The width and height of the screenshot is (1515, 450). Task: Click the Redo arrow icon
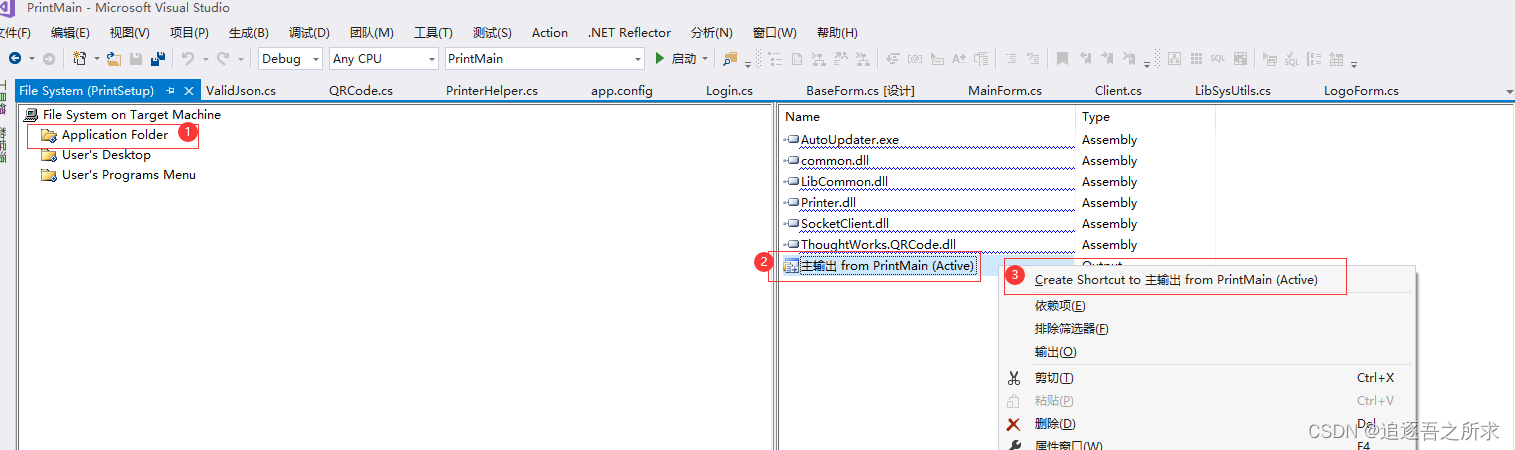(223, 59)
